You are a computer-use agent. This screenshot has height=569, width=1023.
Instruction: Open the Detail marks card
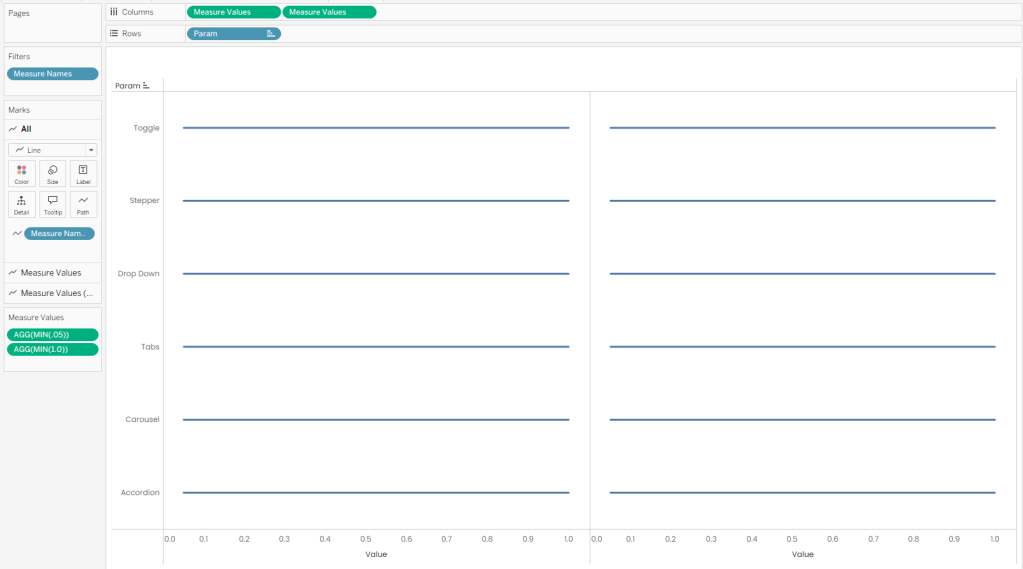tap(22, 204)
